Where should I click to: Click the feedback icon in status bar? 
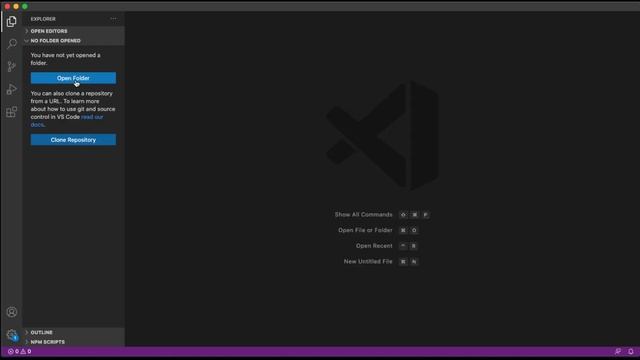tap(618, 351)
